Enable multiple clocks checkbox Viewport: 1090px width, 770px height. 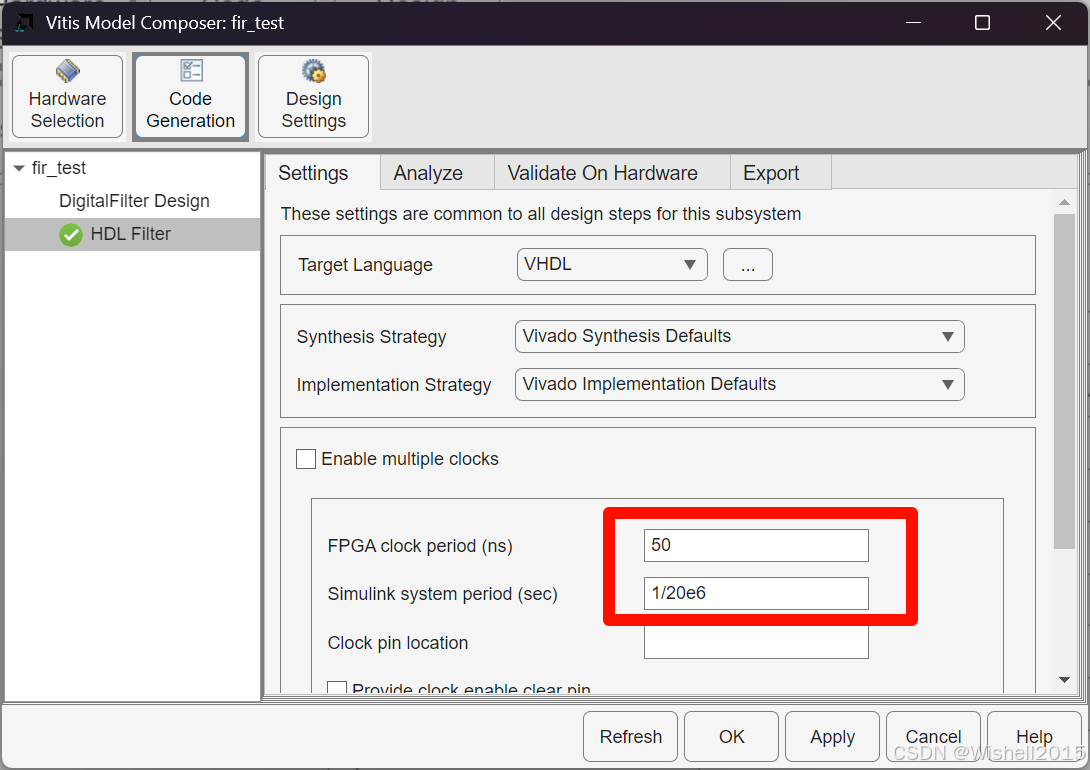tap(306, 459)
